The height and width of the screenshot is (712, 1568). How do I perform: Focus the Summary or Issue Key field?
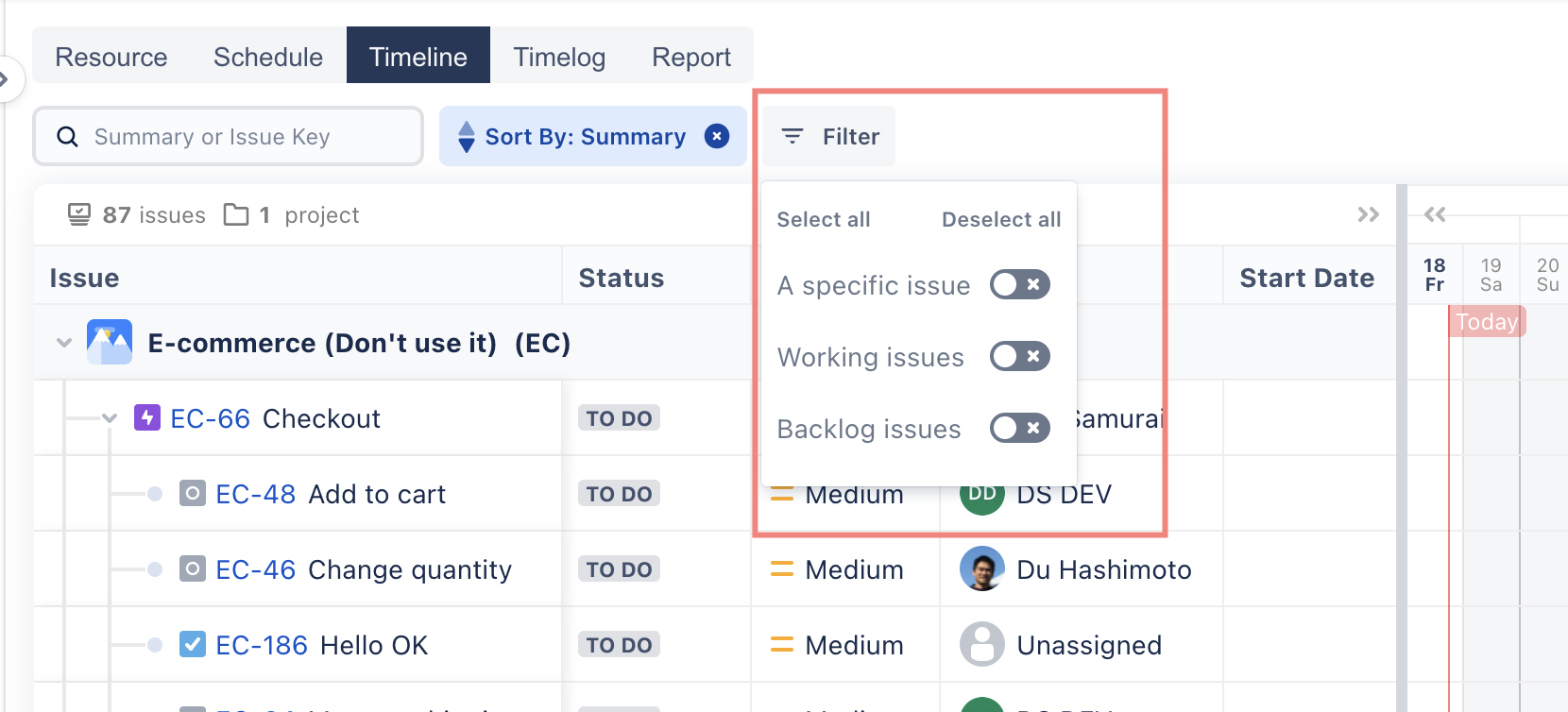click(x=246, y=137)
